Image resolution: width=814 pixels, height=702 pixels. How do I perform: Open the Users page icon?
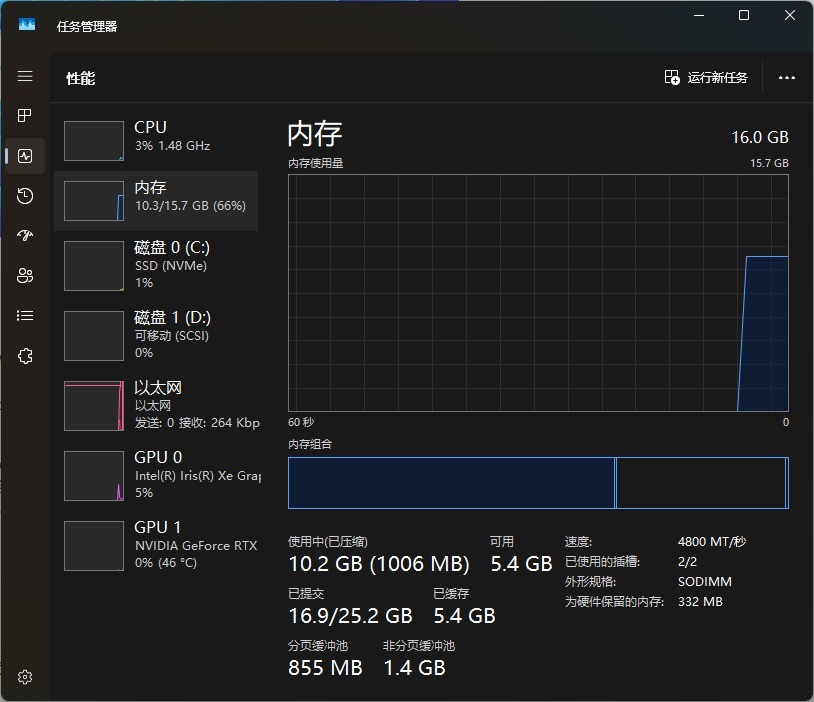25,275
